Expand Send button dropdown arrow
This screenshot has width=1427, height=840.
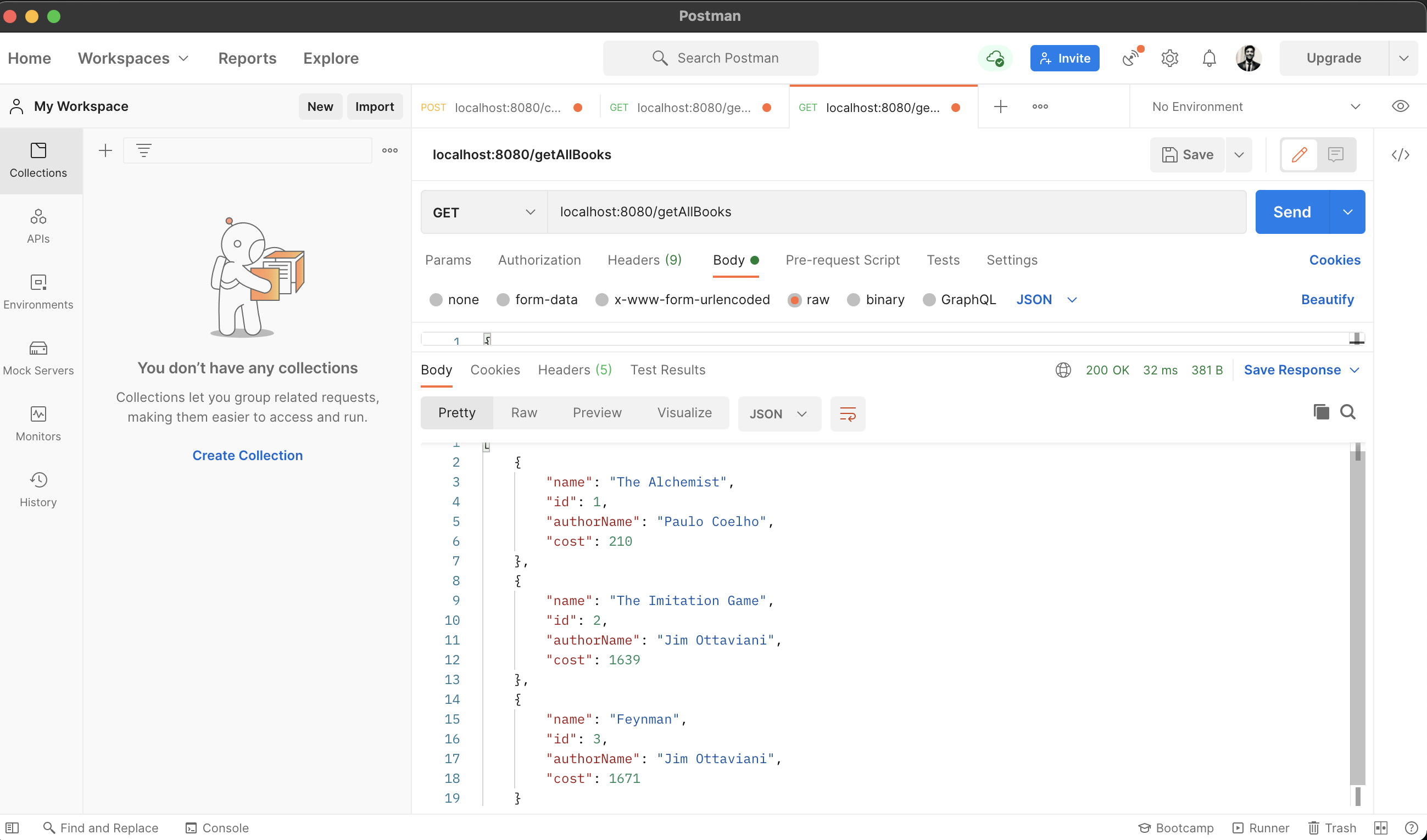1348,212
